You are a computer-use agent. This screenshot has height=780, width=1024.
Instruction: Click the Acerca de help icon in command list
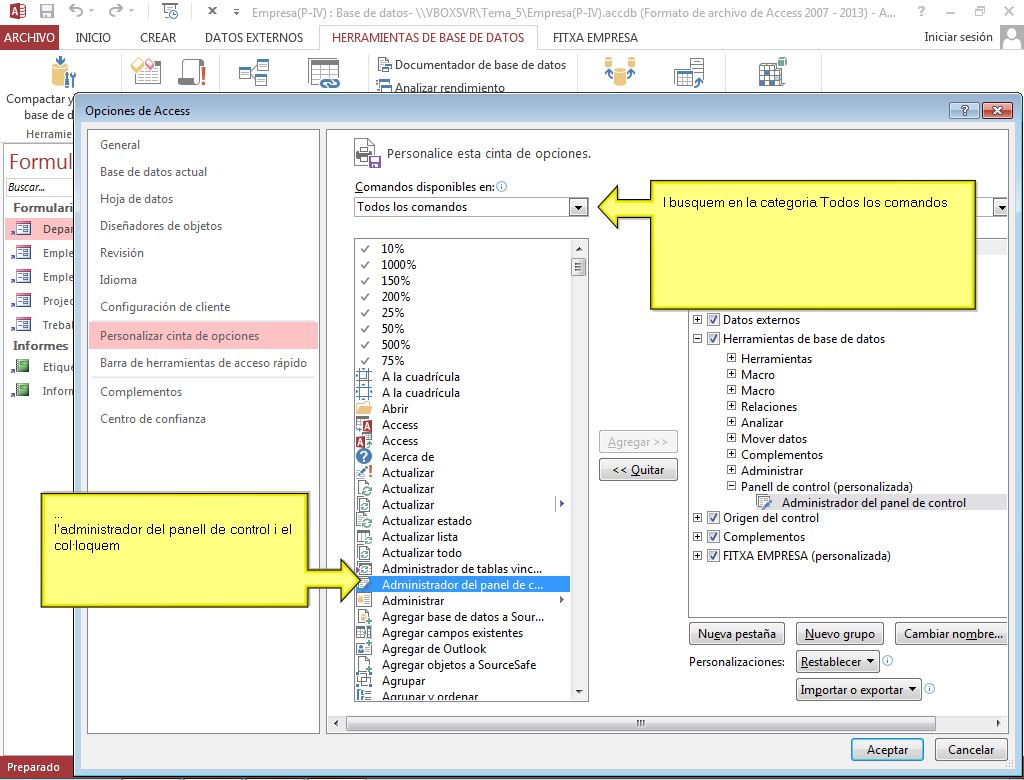[364, 457]
